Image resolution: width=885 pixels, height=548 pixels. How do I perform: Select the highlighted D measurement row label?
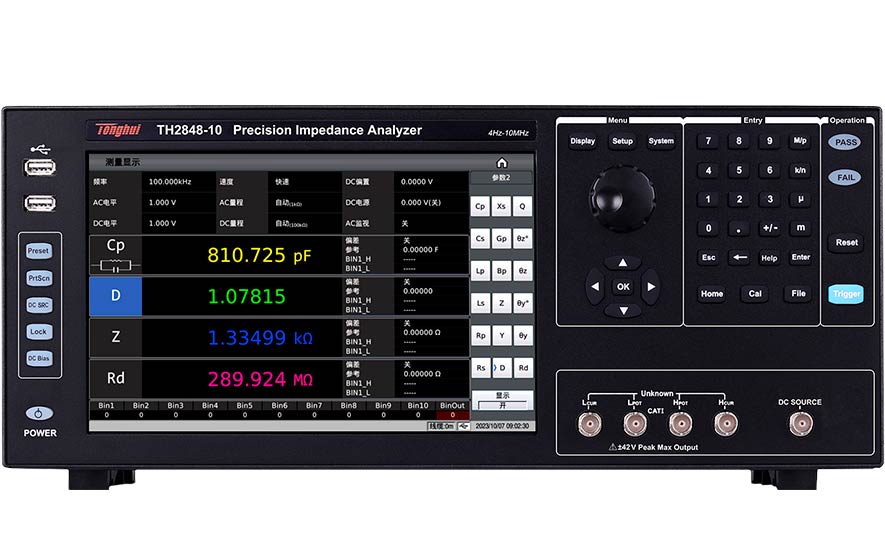tap(116, 296)
